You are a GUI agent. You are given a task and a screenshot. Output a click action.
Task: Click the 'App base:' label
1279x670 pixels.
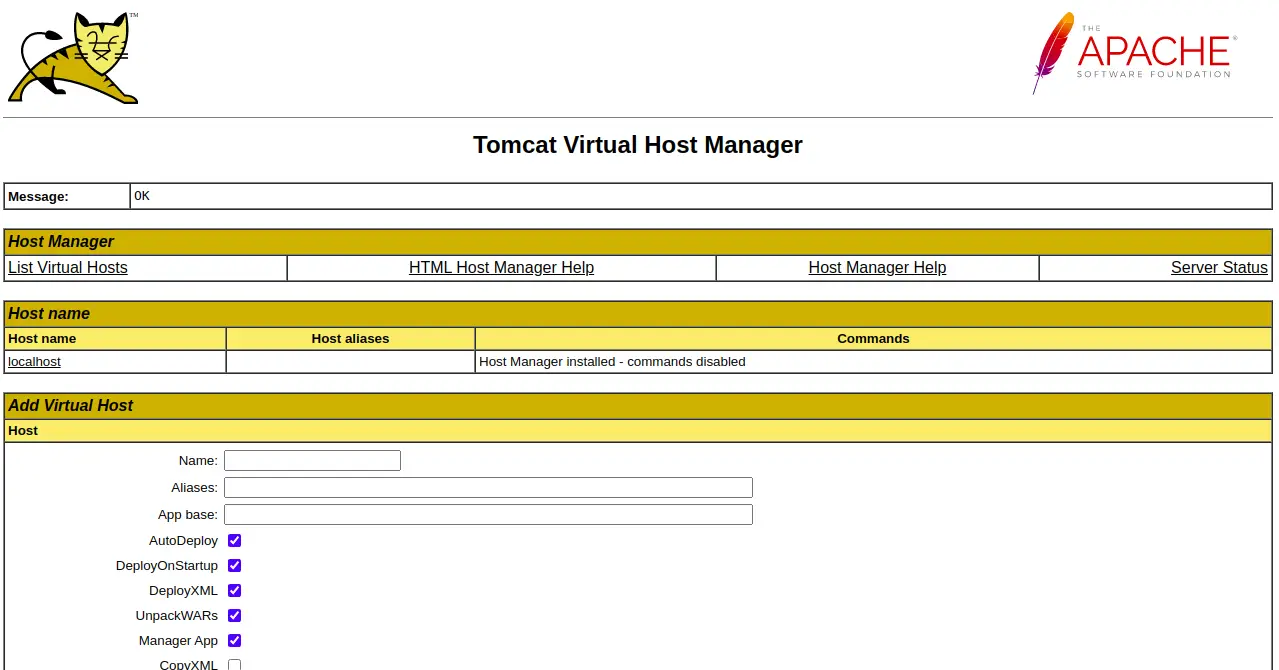pos(188,515)
